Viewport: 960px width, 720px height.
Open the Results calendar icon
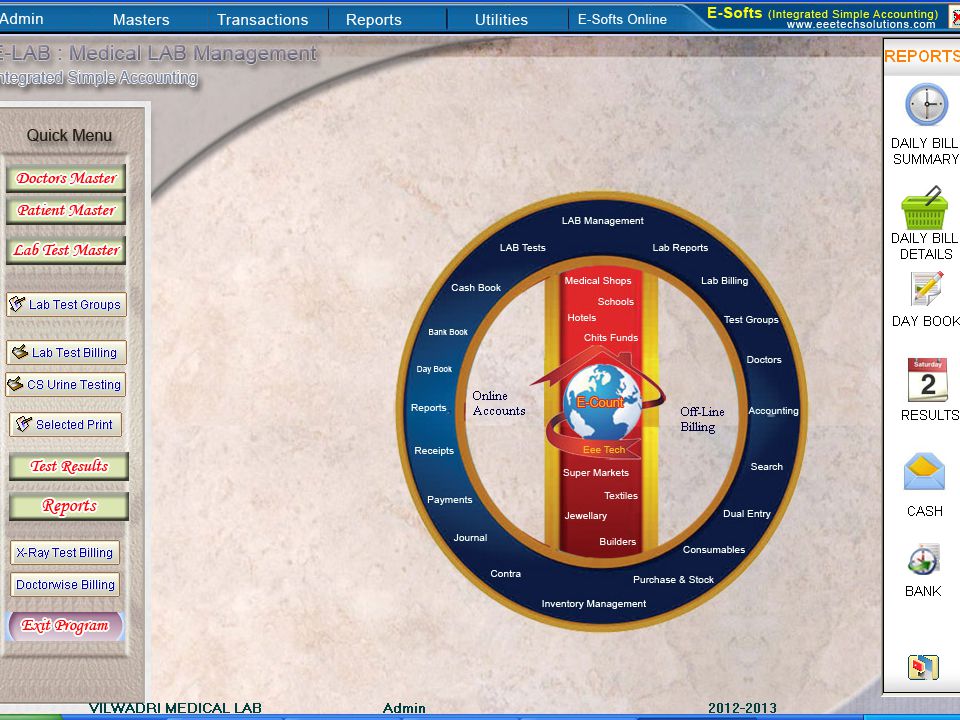tap(928, 379)
